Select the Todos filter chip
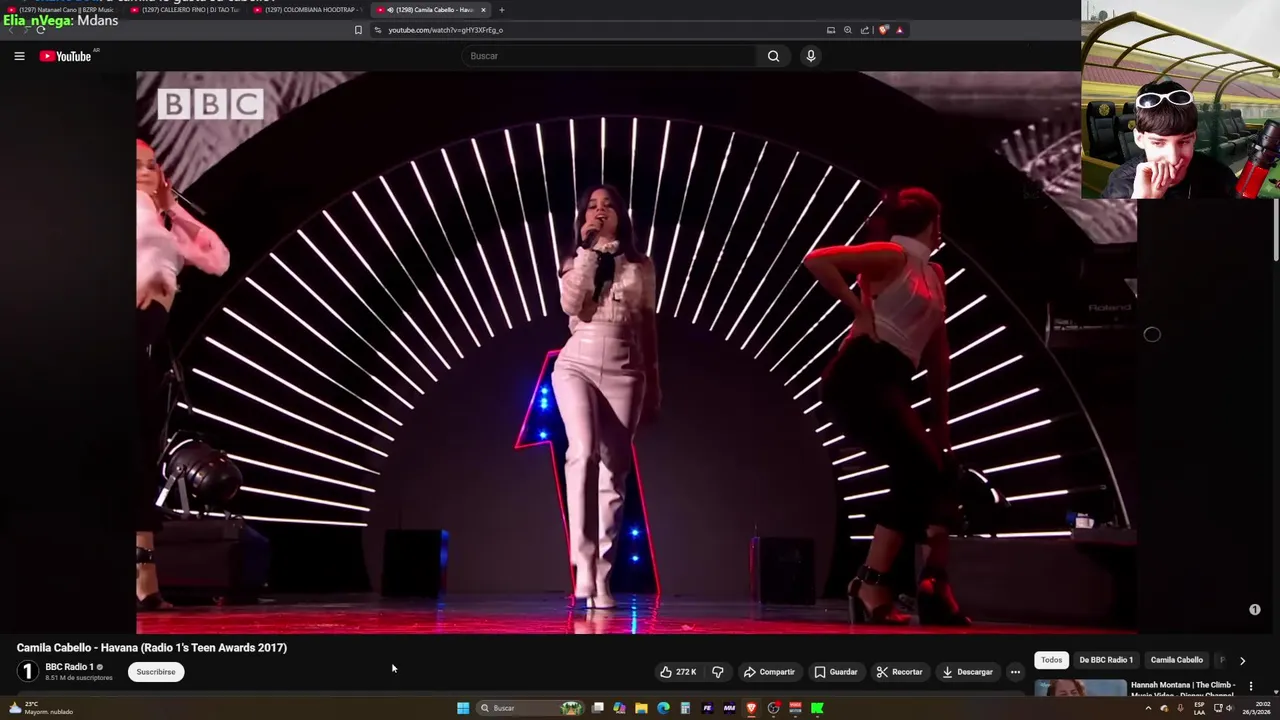This screenshot has width=1280, height=720. click(x=1051, y=660)
